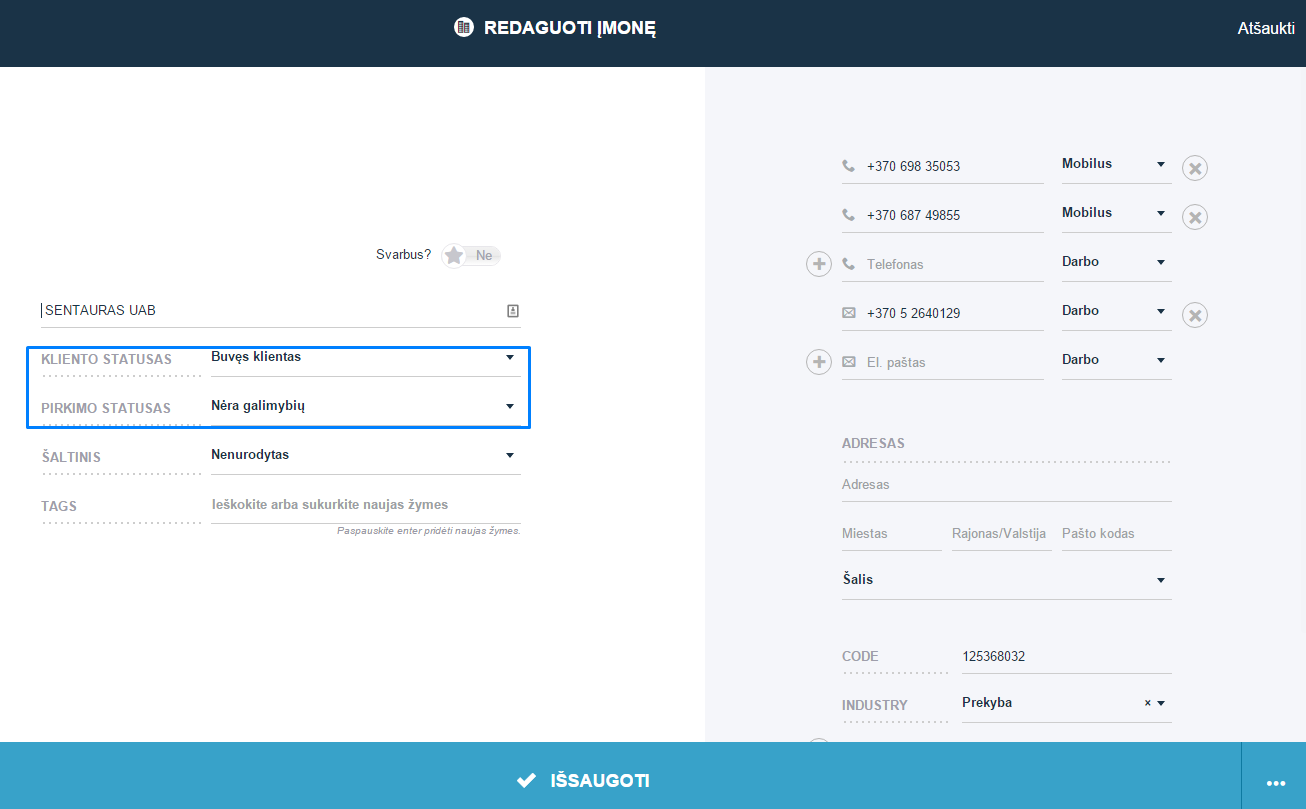
Task: Click the Tags search input field
Action: tap(366, 505)
